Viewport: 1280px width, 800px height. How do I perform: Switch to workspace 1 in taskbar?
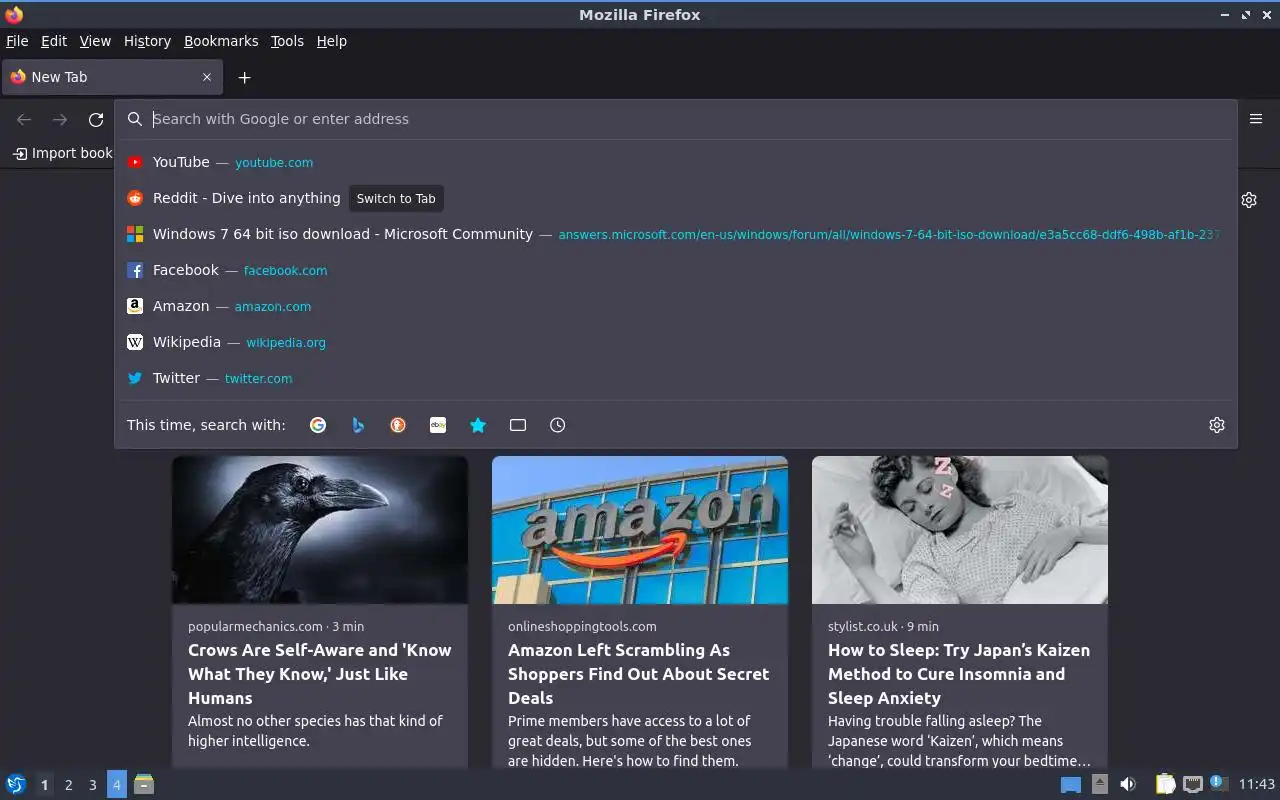(x=44, y=785)
